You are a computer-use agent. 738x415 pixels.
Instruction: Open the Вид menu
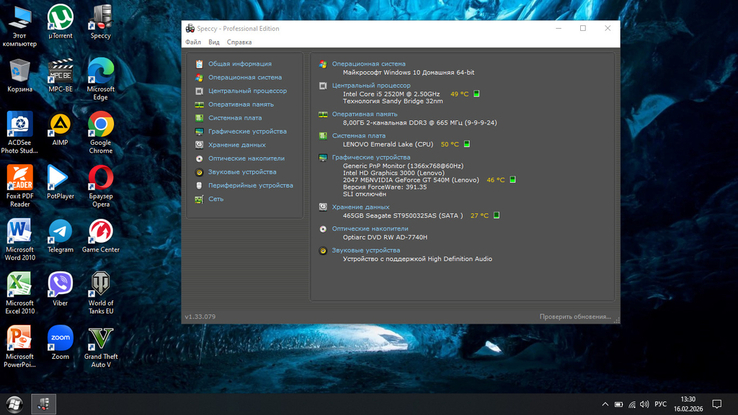point(214,42)
